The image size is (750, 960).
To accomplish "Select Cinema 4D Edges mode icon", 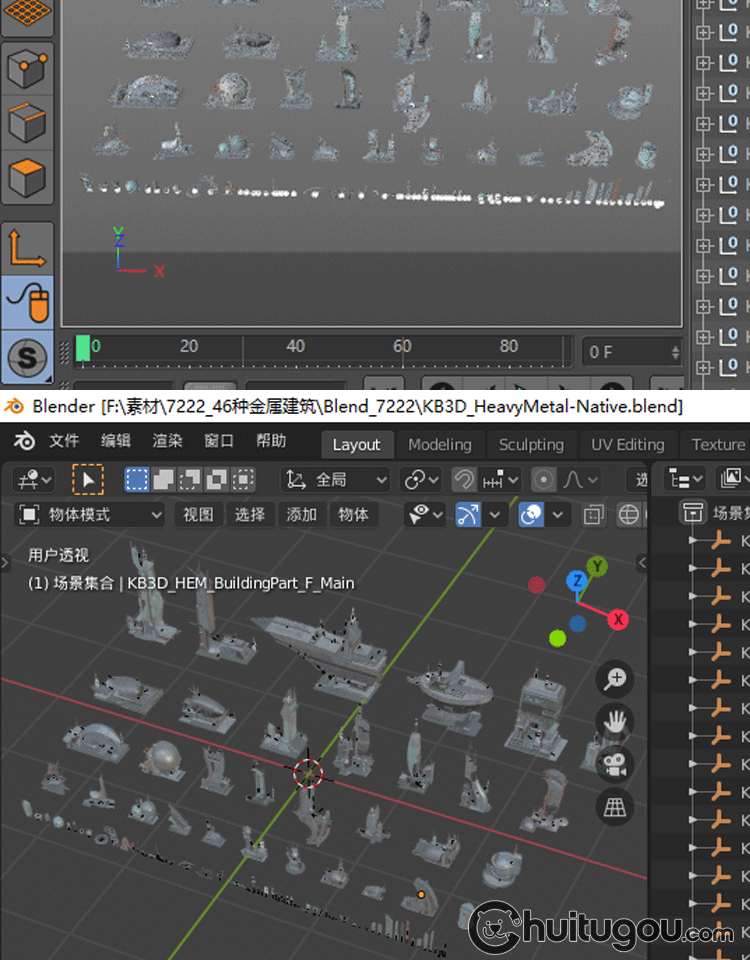I will click(x=27, y=122).
